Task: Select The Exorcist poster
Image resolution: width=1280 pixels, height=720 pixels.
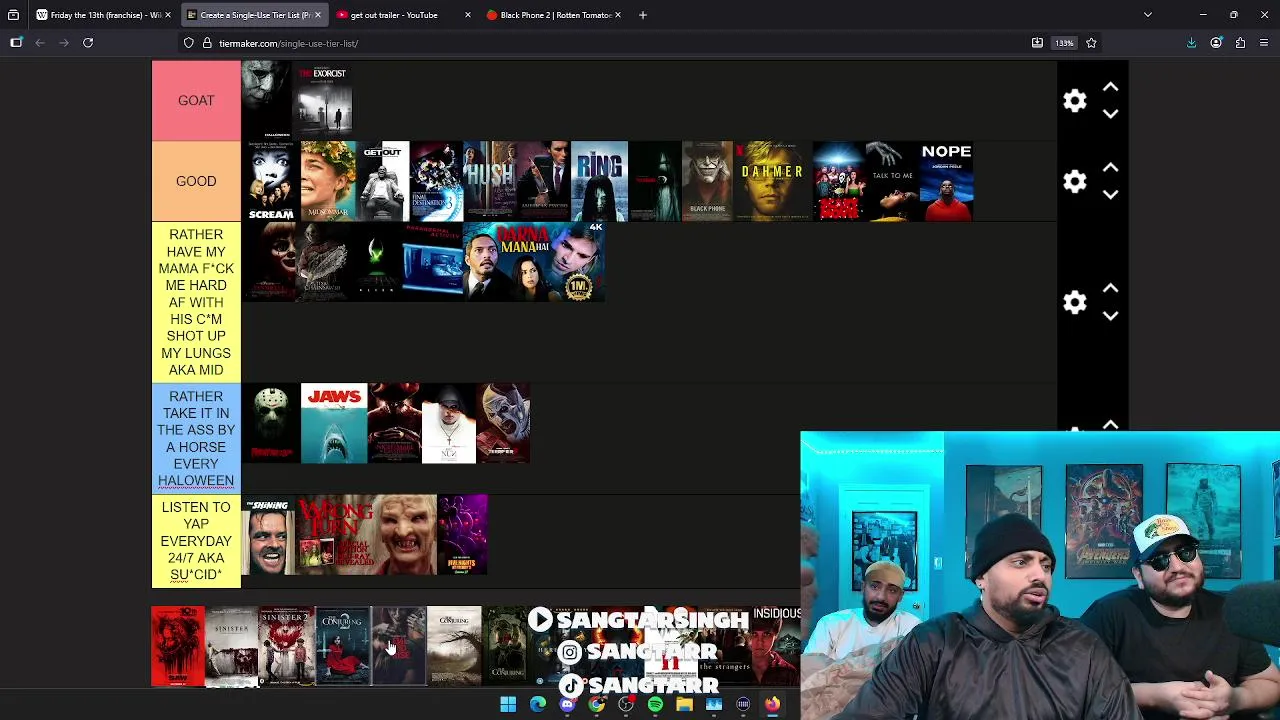Action: [324, 100]
